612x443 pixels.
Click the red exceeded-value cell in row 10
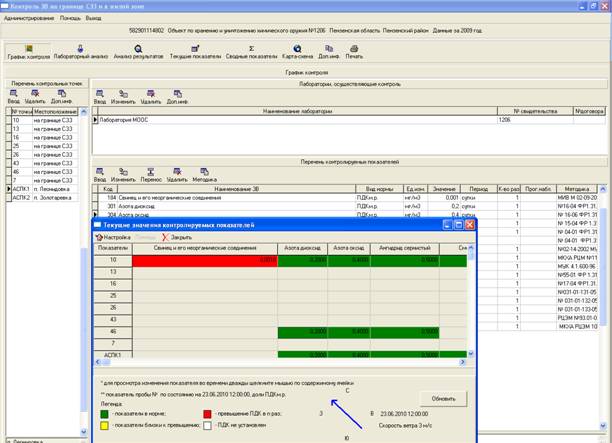[205, 260]
